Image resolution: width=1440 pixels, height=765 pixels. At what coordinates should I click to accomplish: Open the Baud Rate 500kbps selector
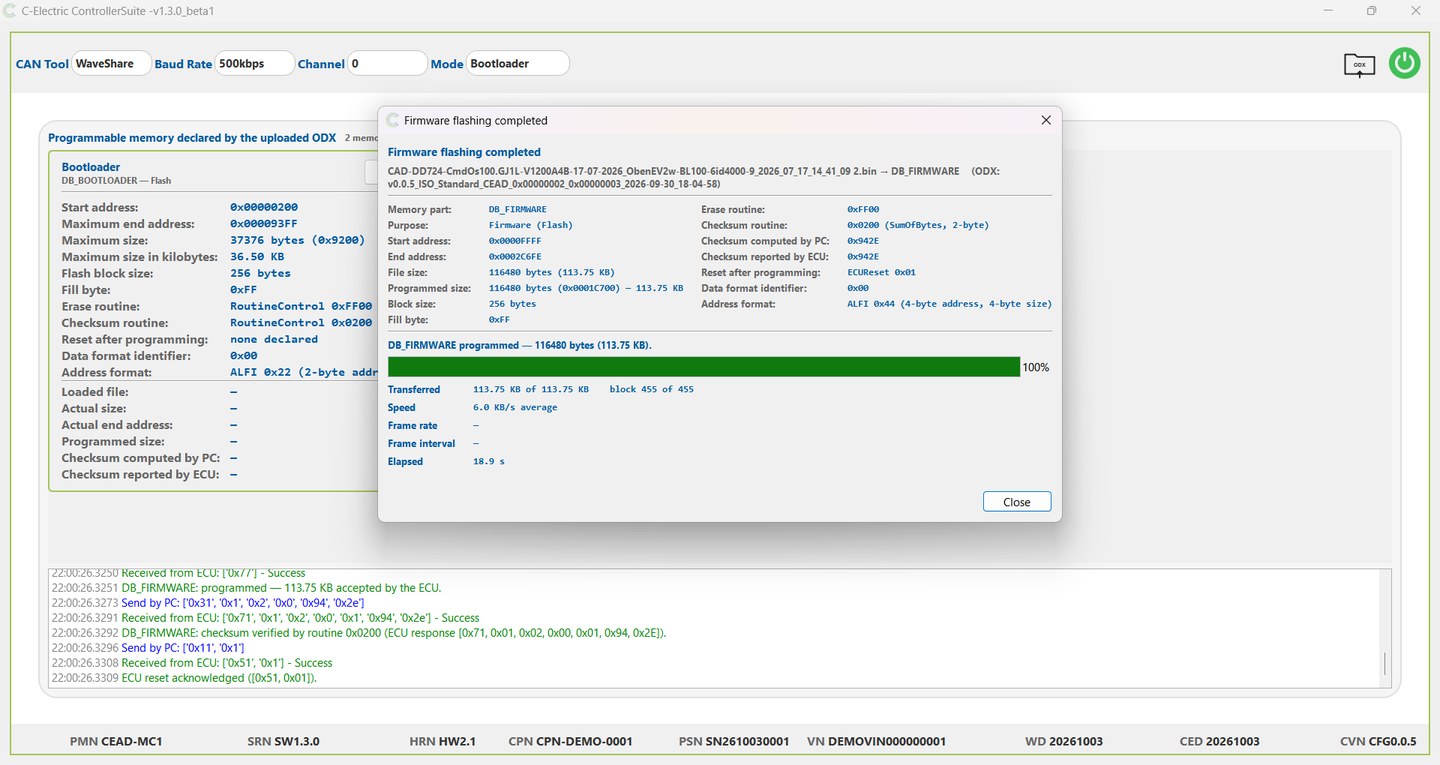[x=255, y=63]
